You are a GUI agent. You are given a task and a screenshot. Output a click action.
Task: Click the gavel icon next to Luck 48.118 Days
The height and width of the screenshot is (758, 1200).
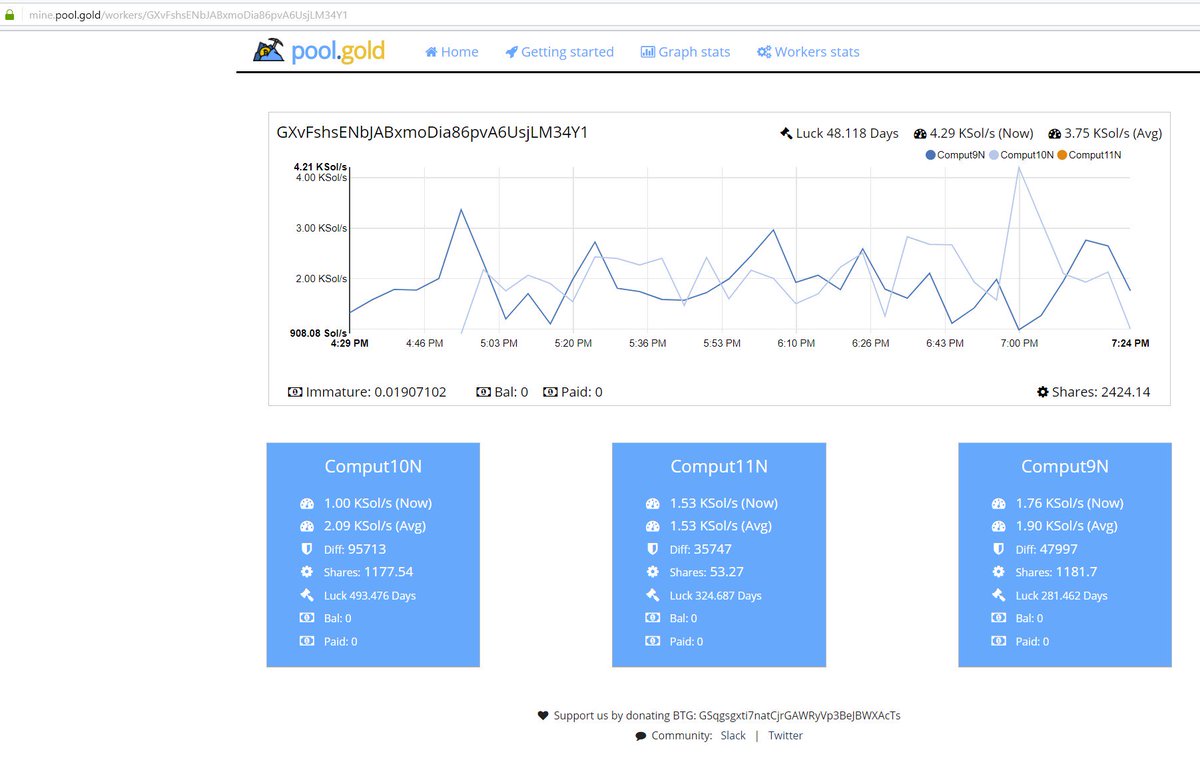pyautogui.click(x=786, y=133)
